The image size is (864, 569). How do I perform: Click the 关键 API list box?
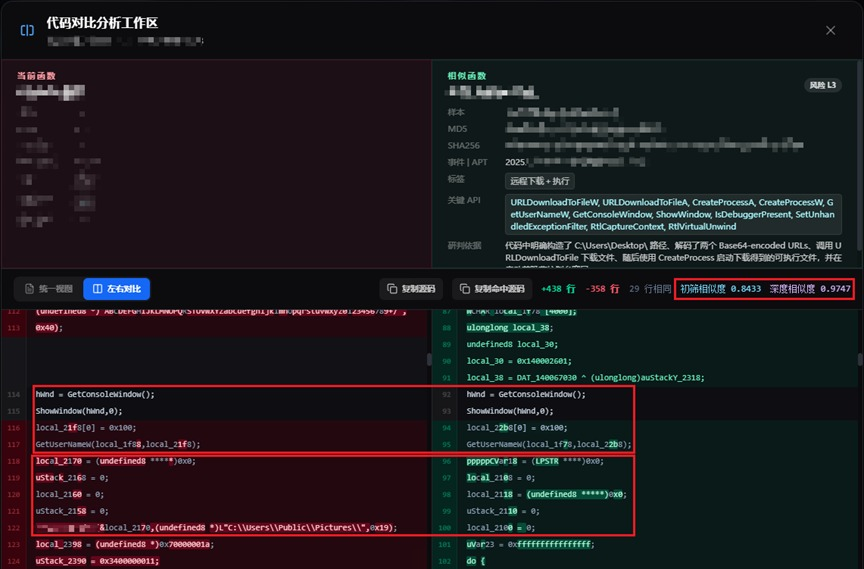pyautogui.click(x=673, y=214)
